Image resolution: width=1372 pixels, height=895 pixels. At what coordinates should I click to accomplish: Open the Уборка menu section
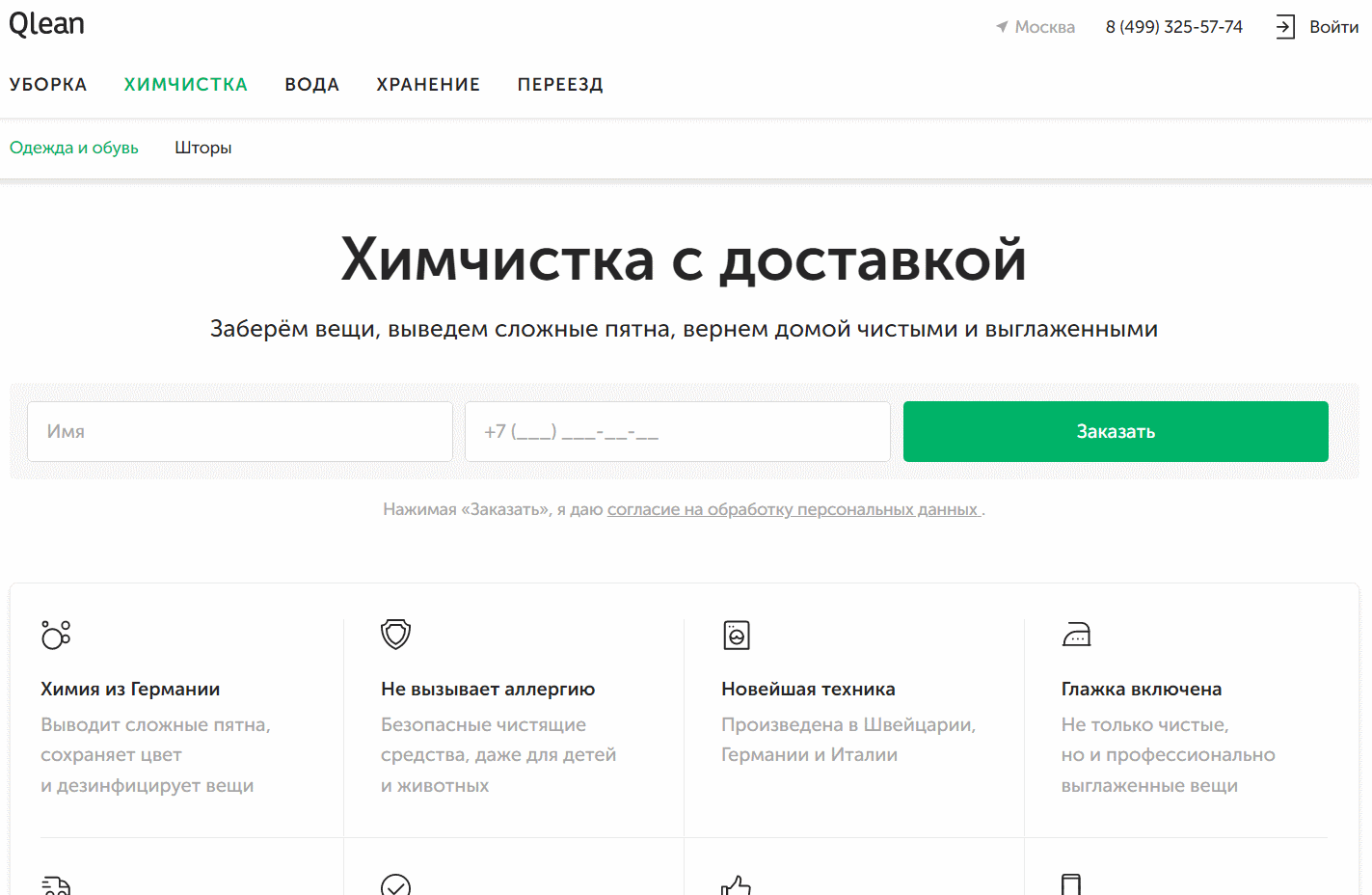(48, 85)
